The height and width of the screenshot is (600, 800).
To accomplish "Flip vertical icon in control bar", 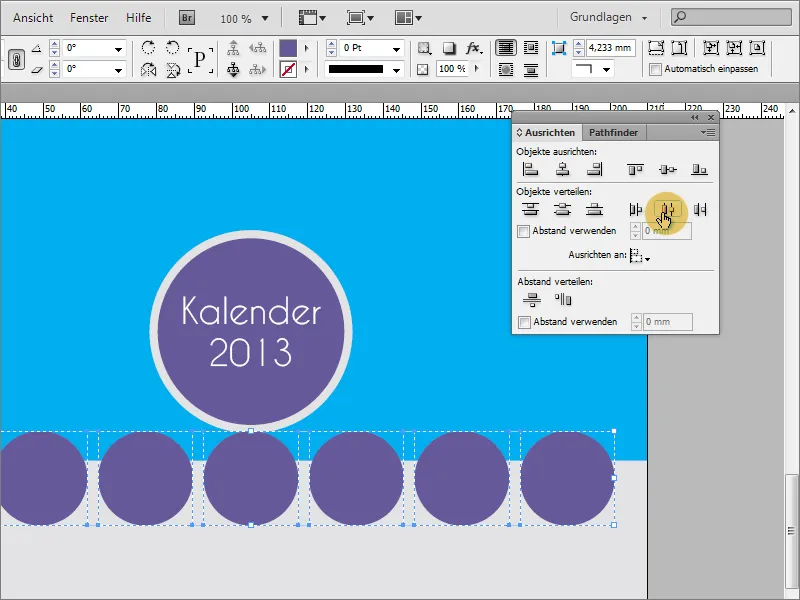I will (x=173, y=69).
